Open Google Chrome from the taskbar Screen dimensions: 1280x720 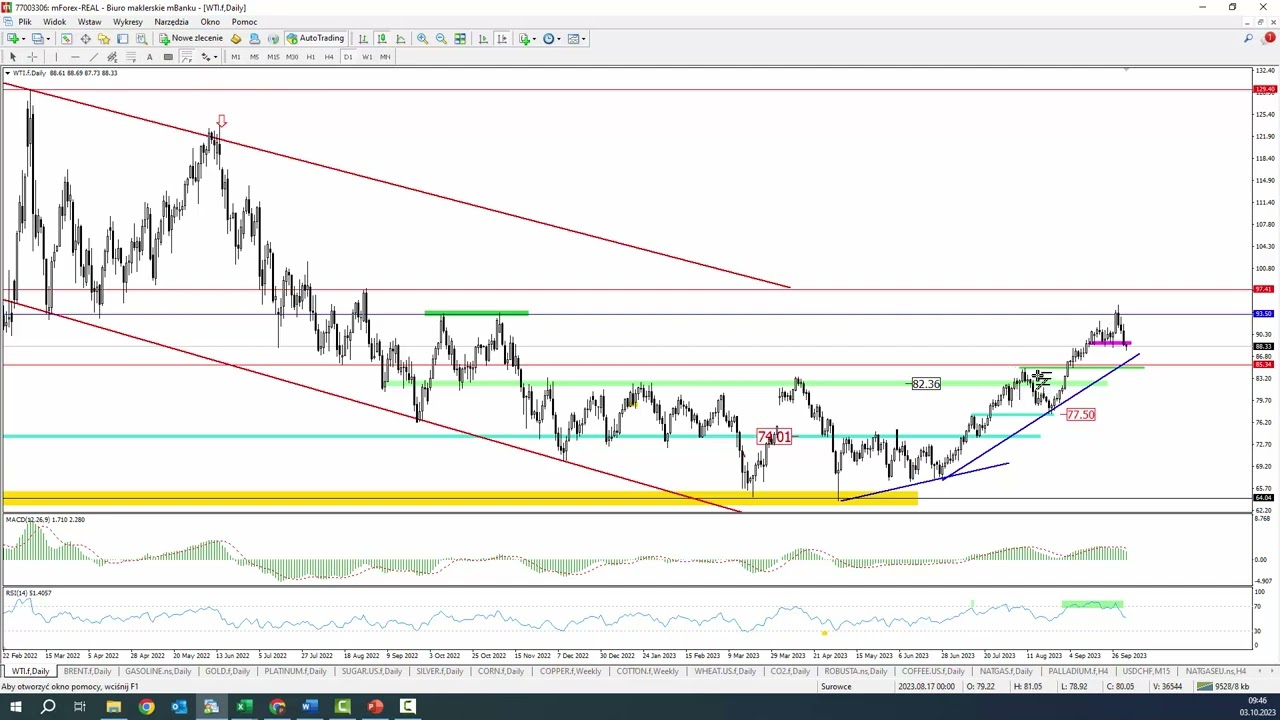[x=146, y=707]
